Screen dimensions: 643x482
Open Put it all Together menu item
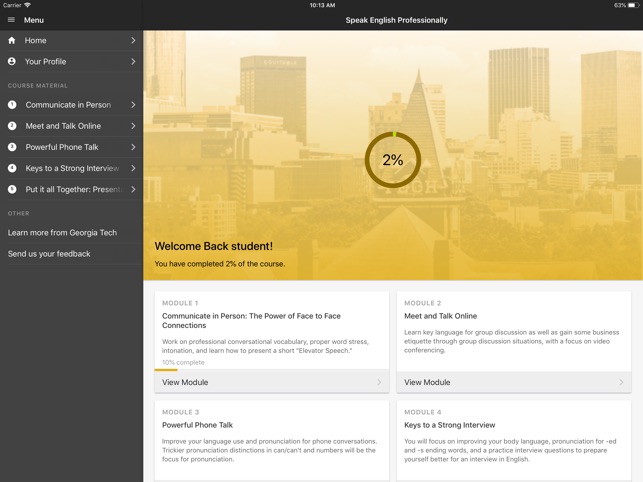[x=72, y=189]
